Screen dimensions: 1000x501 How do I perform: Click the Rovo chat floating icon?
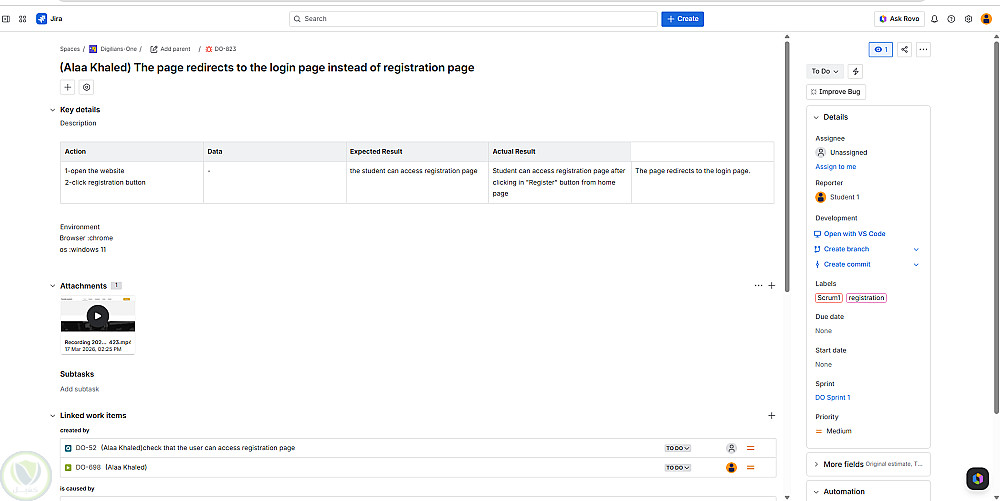click(976, 479)
